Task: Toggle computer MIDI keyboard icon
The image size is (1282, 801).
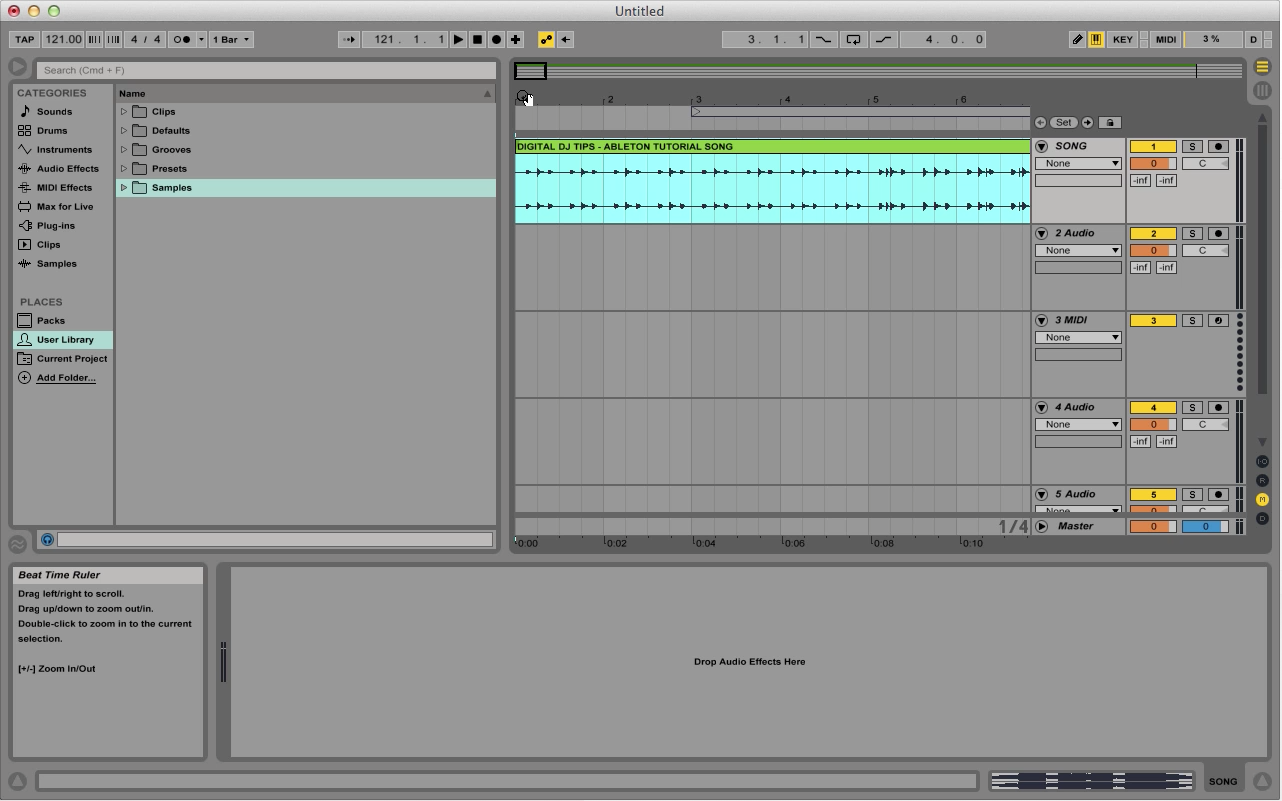Action: click(1096, 40)
